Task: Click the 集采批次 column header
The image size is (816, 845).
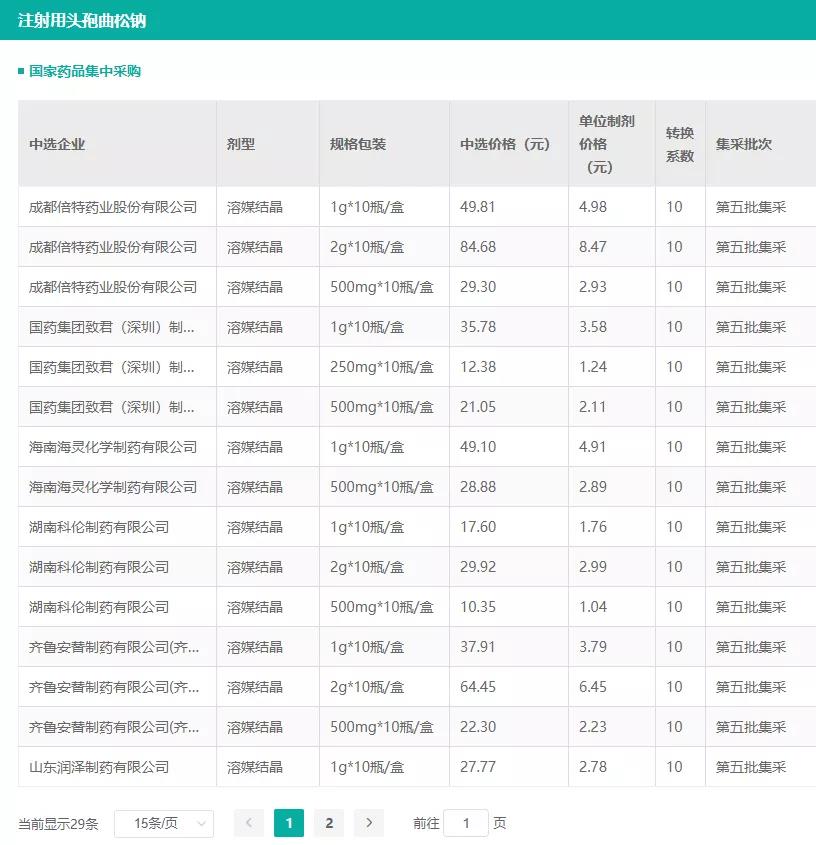Action: click(743, 144)
